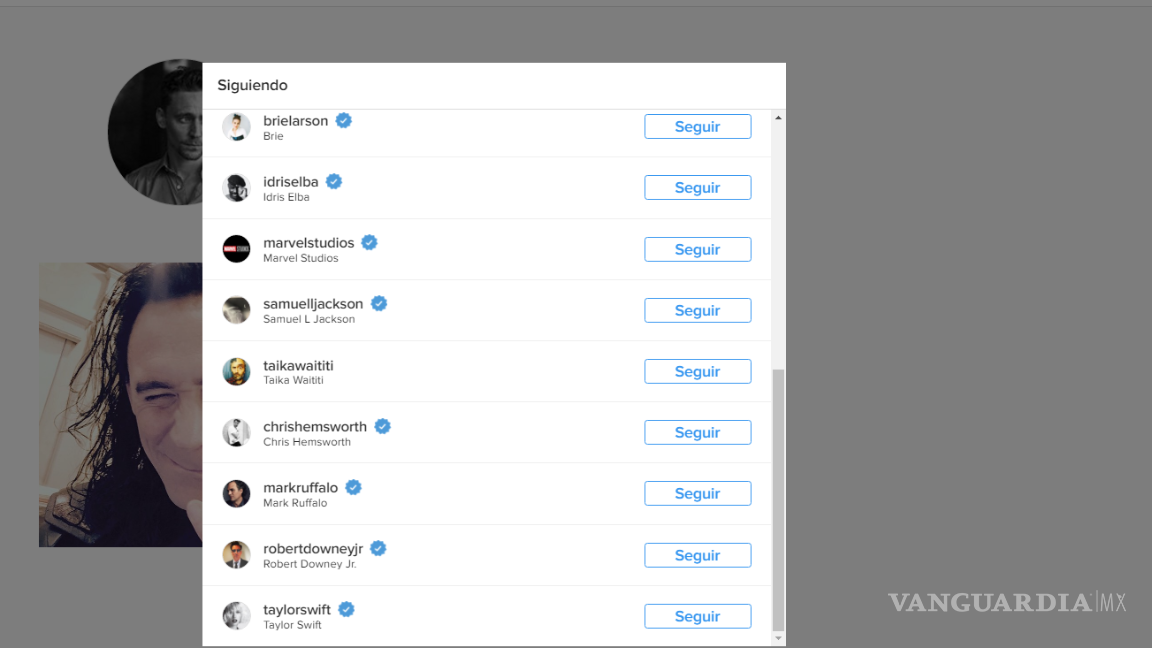The image size is (1152, 648).
Task: Open brielarson profile avatar
Action: click(236, 127)
